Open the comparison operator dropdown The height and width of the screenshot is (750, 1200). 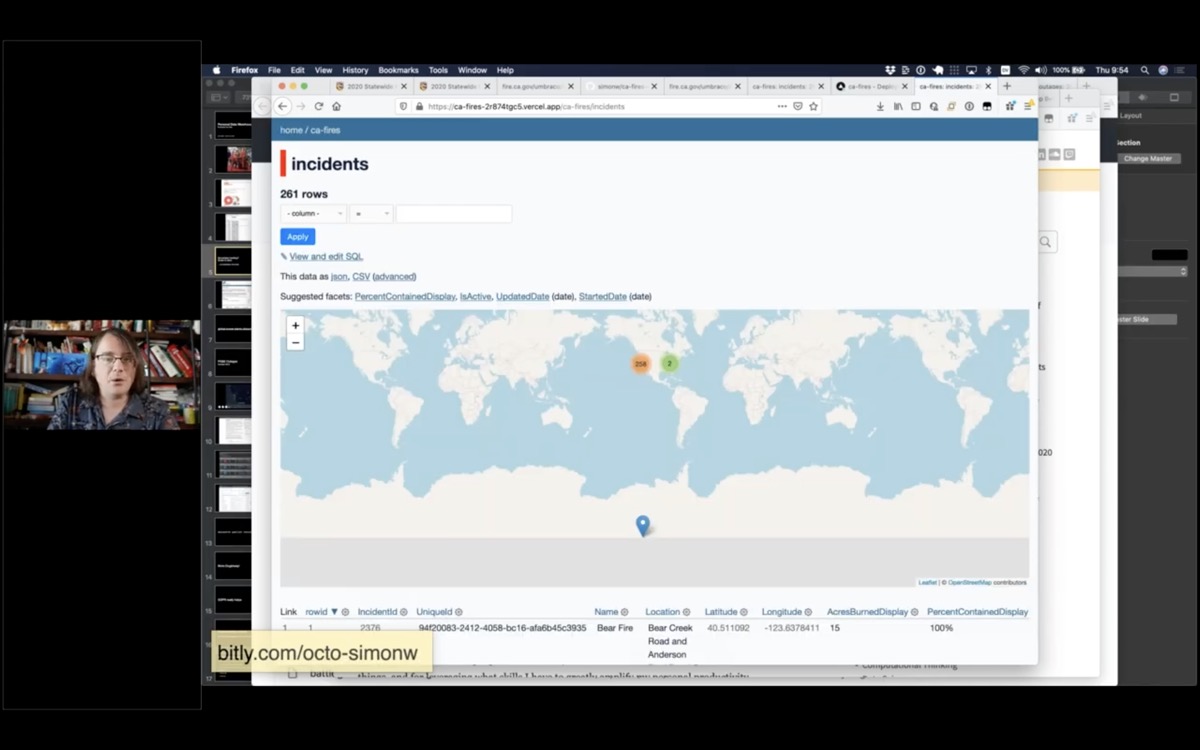coord(370,214)
